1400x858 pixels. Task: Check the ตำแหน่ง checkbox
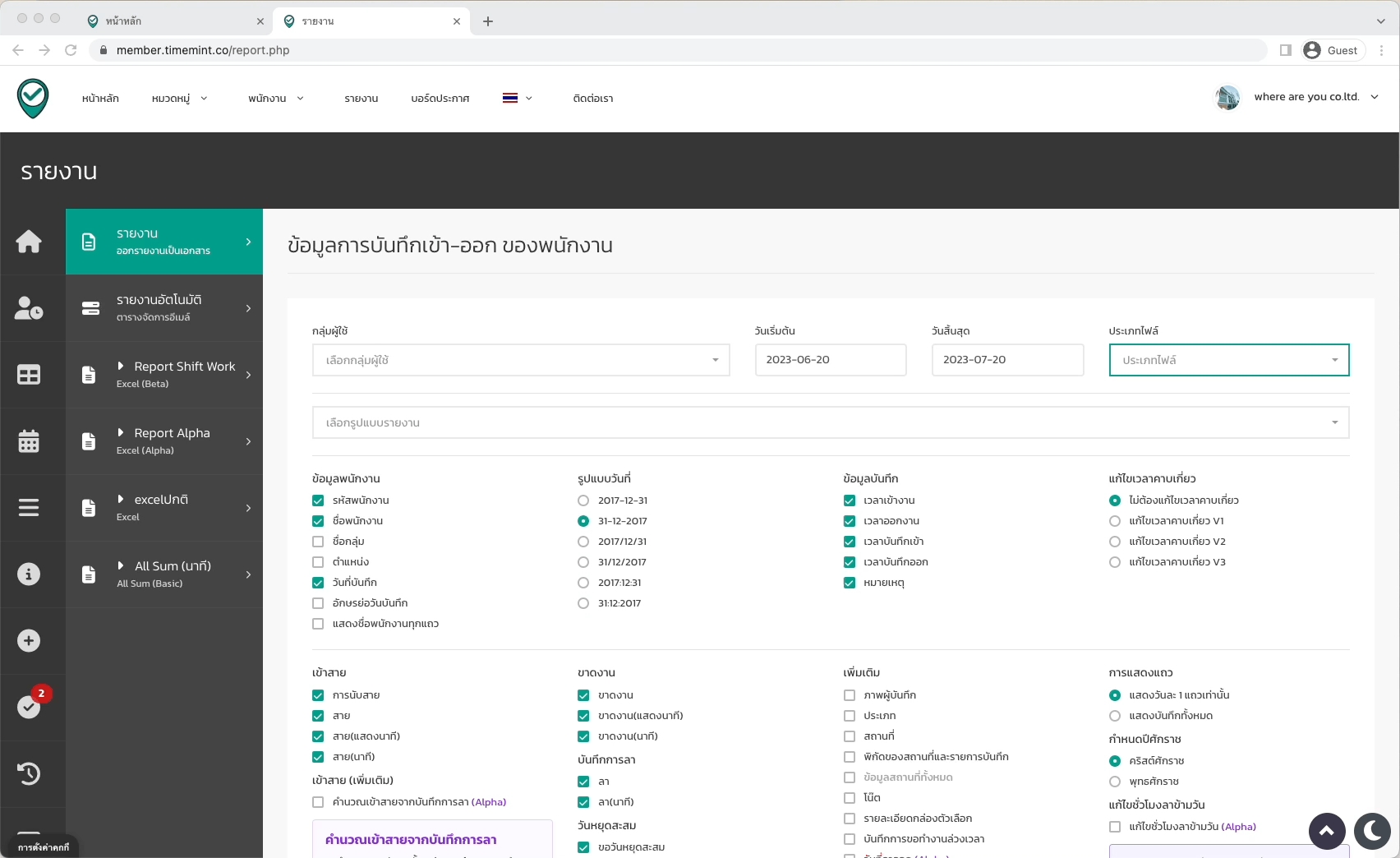pyautogui.click(x=318, y=562)
